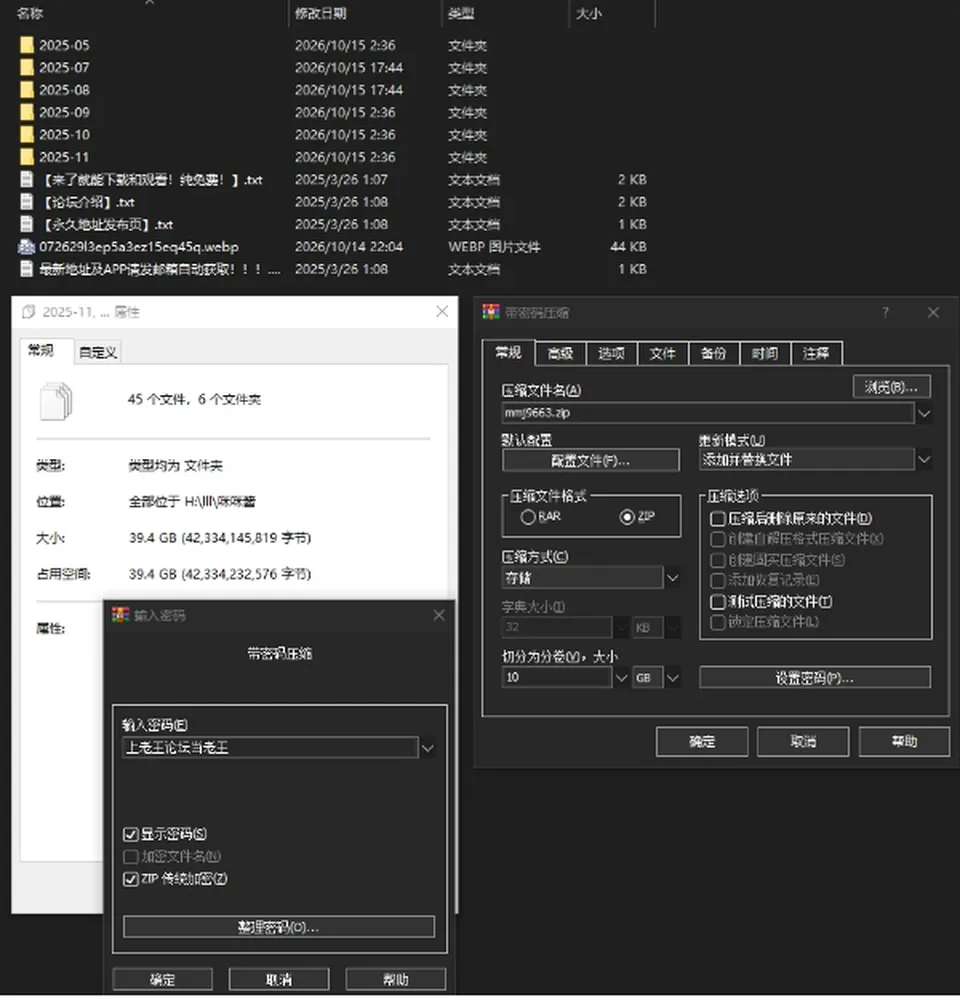This screenshot has height=997, width=960.
Task: Go to the 注释 tab
Action: 816,354
